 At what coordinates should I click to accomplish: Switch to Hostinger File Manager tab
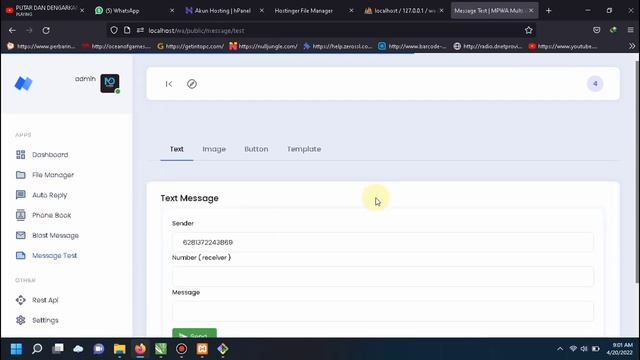[x=312, y=11]
